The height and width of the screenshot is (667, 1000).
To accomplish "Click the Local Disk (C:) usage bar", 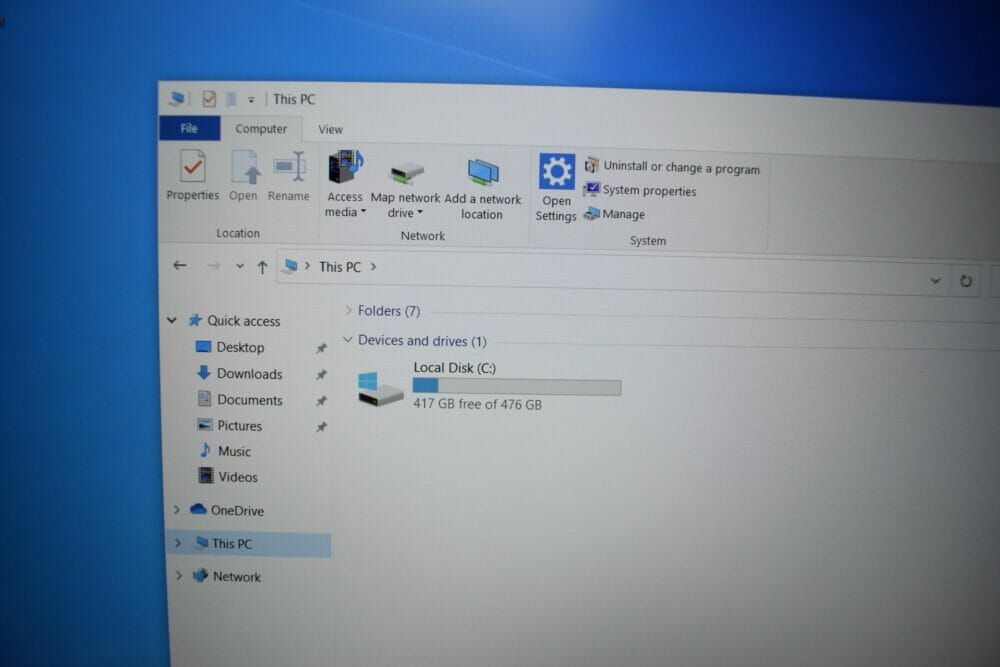I will 517,386.
